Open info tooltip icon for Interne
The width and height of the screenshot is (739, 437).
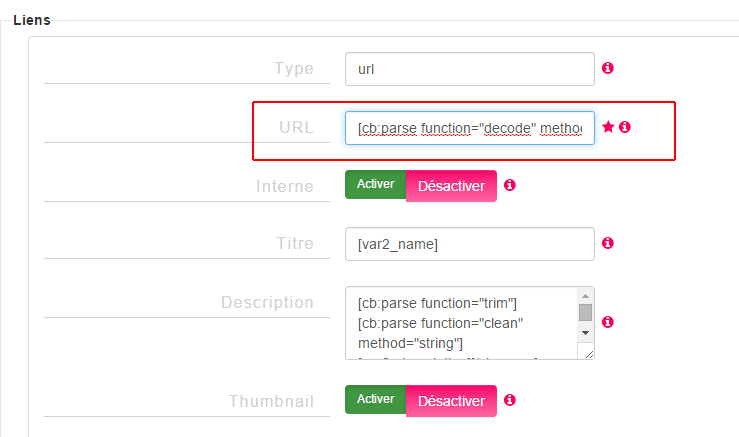[509, 185]
